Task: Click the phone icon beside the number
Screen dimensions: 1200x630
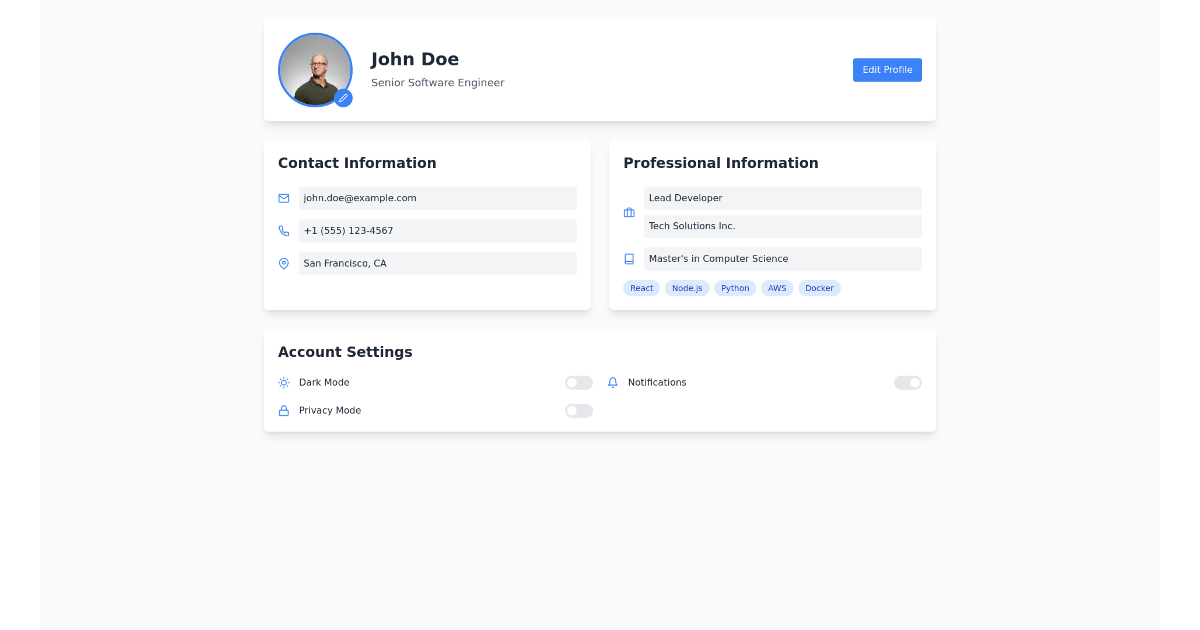Action: click(283, 230)
